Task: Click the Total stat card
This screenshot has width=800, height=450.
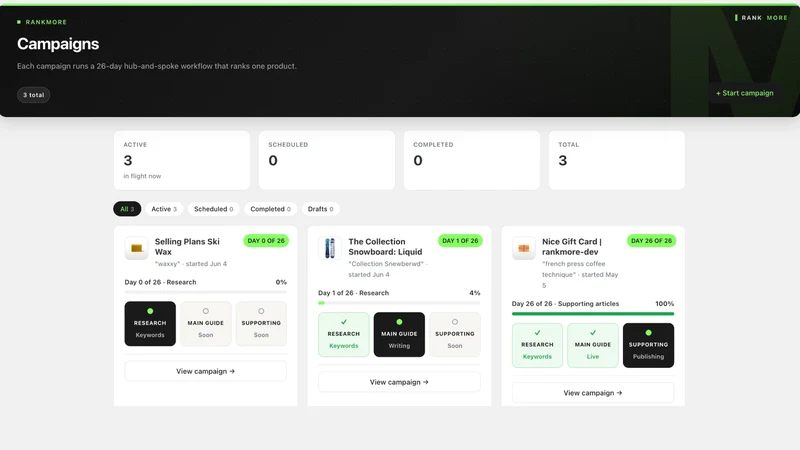Action: pyautogui.click(x=616, y=160)
